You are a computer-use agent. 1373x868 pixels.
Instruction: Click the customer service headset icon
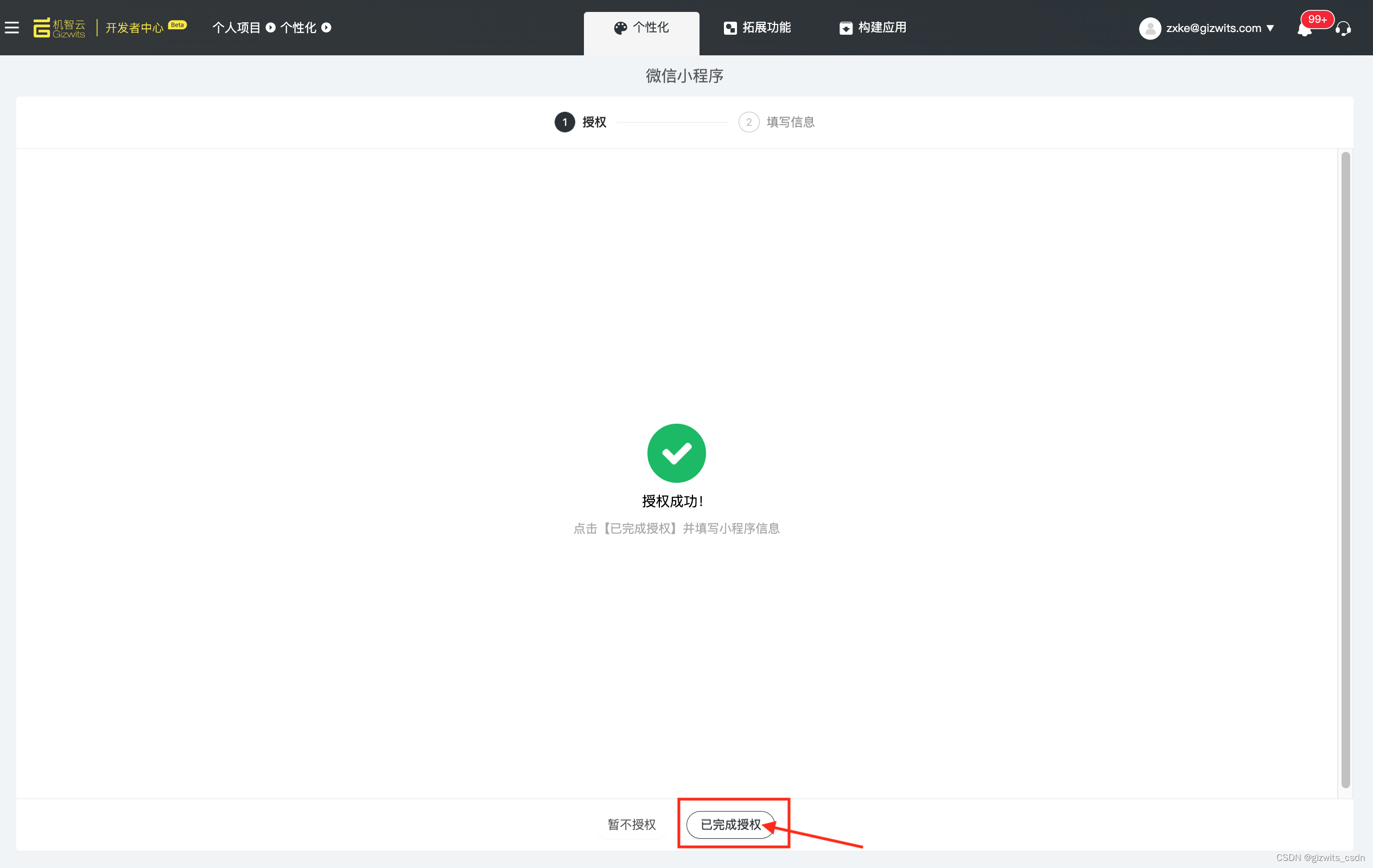[x=1343, y=29]
